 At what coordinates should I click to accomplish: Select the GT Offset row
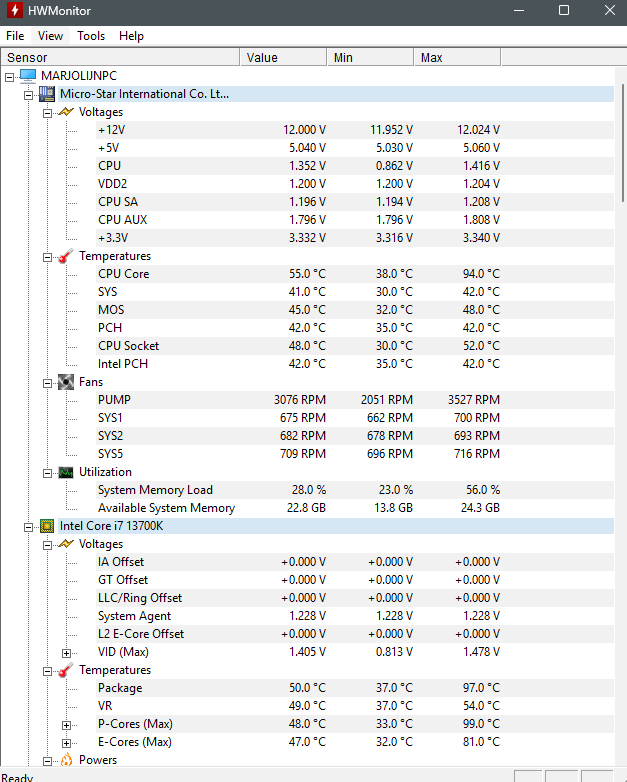coord(355,580)
